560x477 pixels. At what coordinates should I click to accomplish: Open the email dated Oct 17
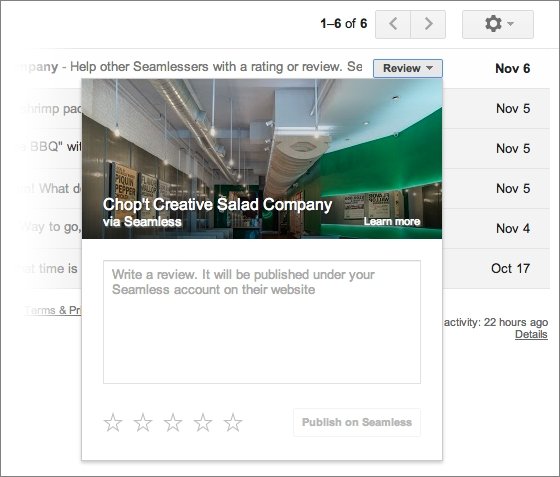510,268
